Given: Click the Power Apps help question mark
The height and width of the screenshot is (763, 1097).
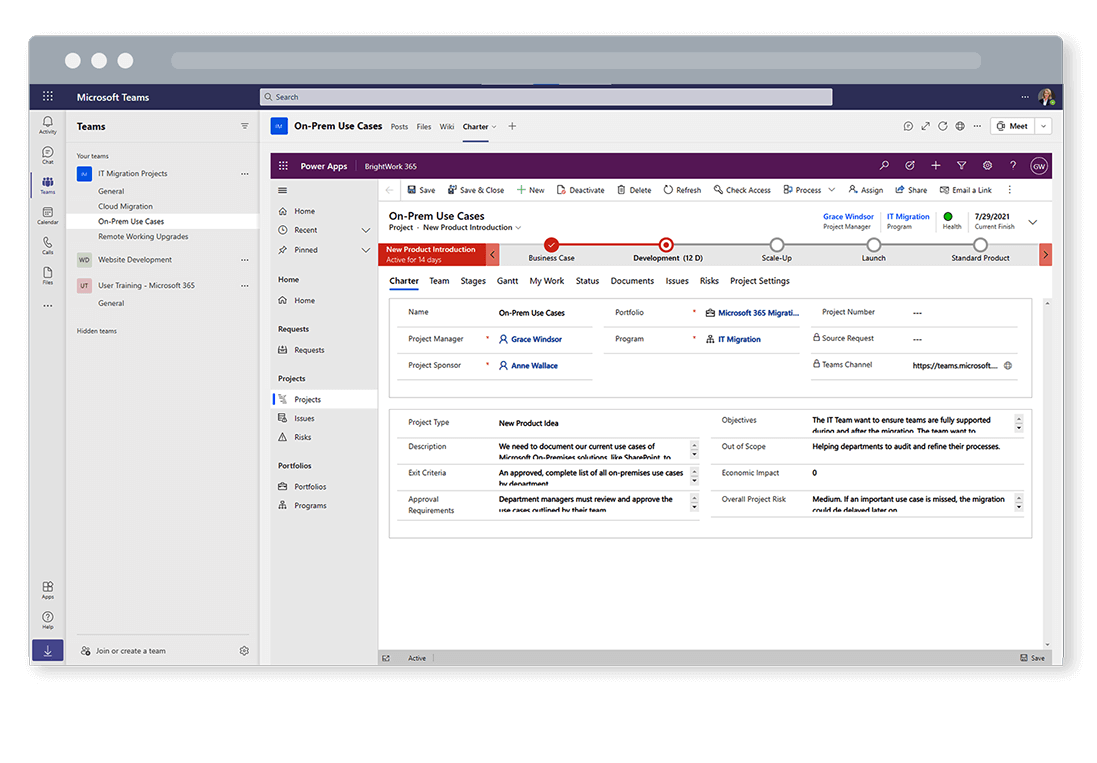Looking at the screenshot, I should coord(1012,166).
